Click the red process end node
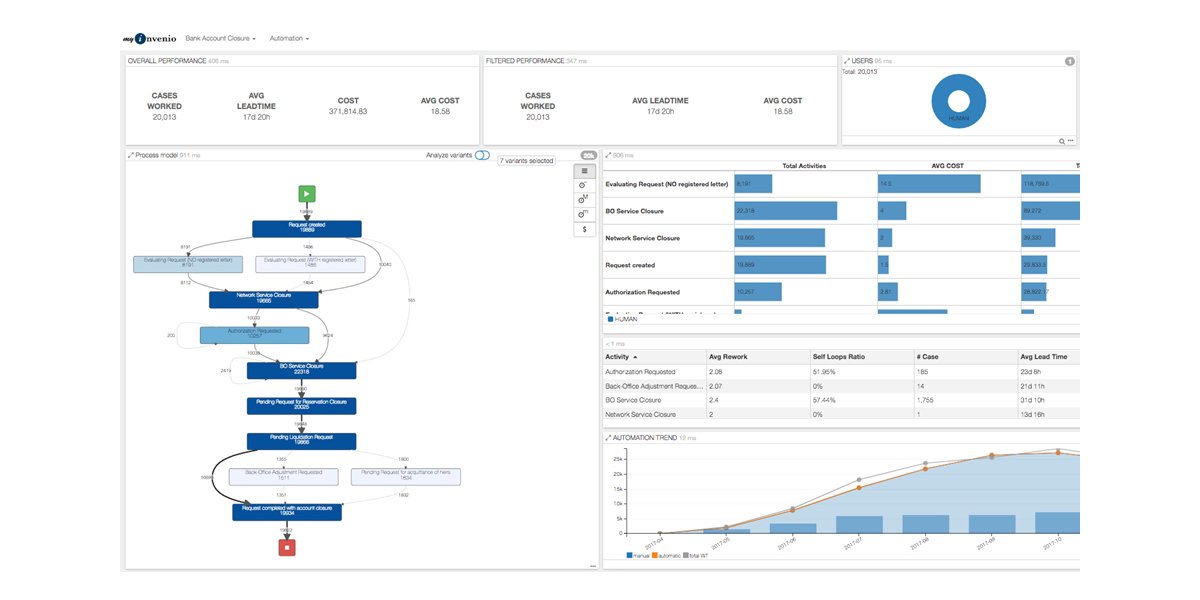This screenshot has width=1200, height=600. (287, 547)
